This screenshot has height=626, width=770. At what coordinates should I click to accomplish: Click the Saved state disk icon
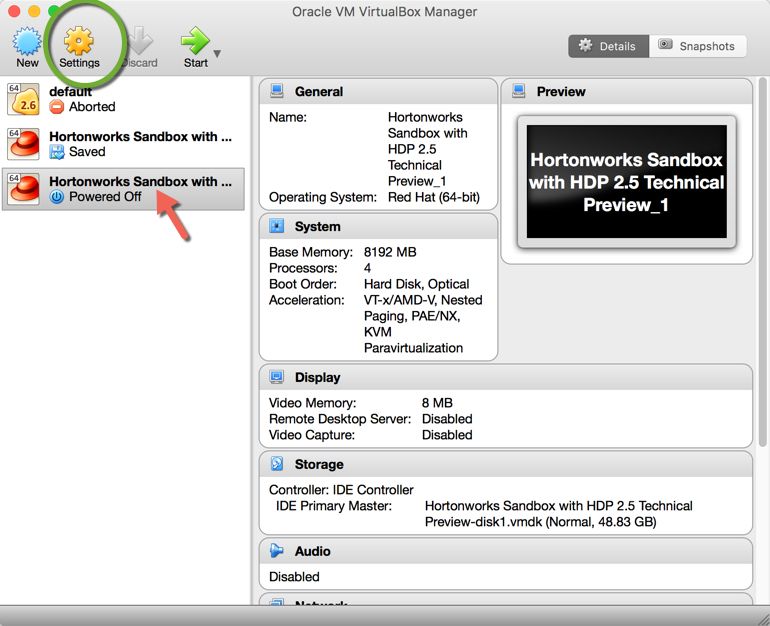(57, 152)
